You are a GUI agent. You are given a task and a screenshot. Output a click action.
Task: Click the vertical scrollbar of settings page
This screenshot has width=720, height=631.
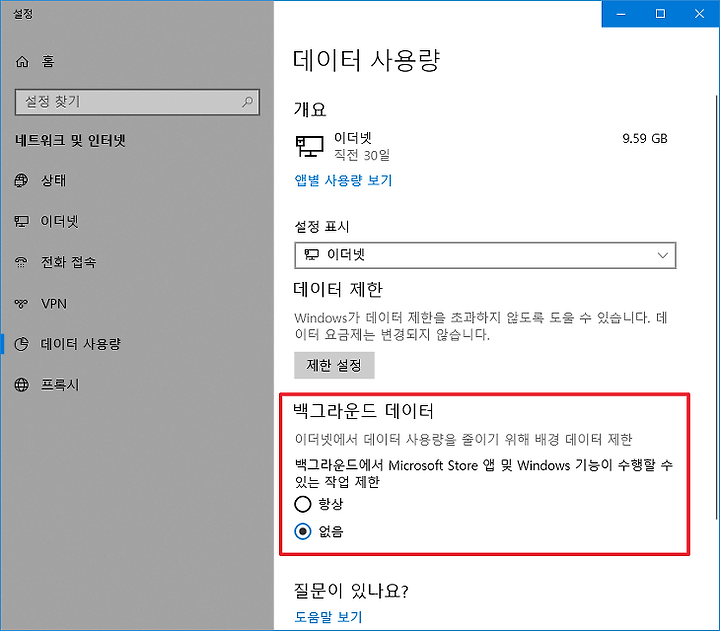point(716,308)
